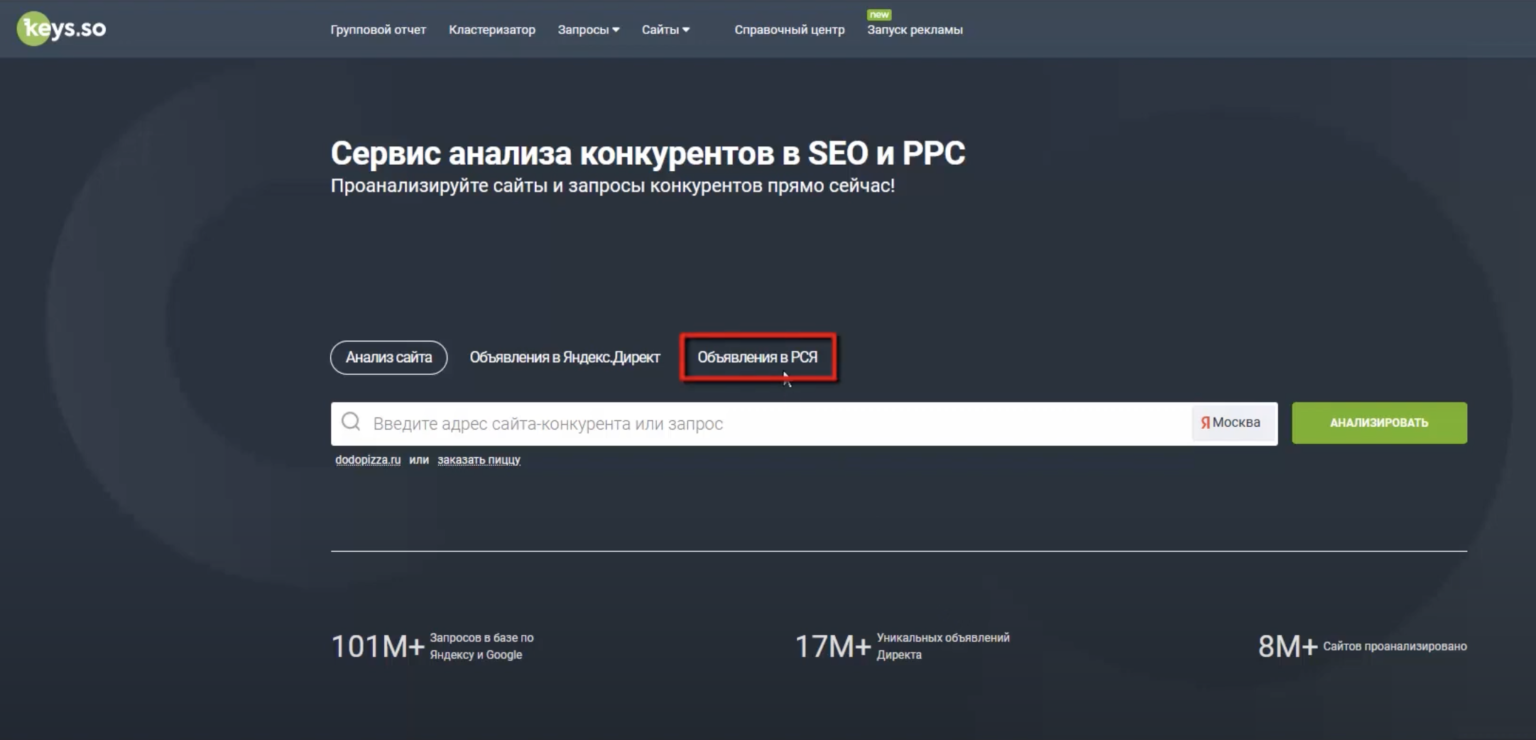Select the Анализ сайта tab
Screen dimensions: 1536x740
point(389,357)
